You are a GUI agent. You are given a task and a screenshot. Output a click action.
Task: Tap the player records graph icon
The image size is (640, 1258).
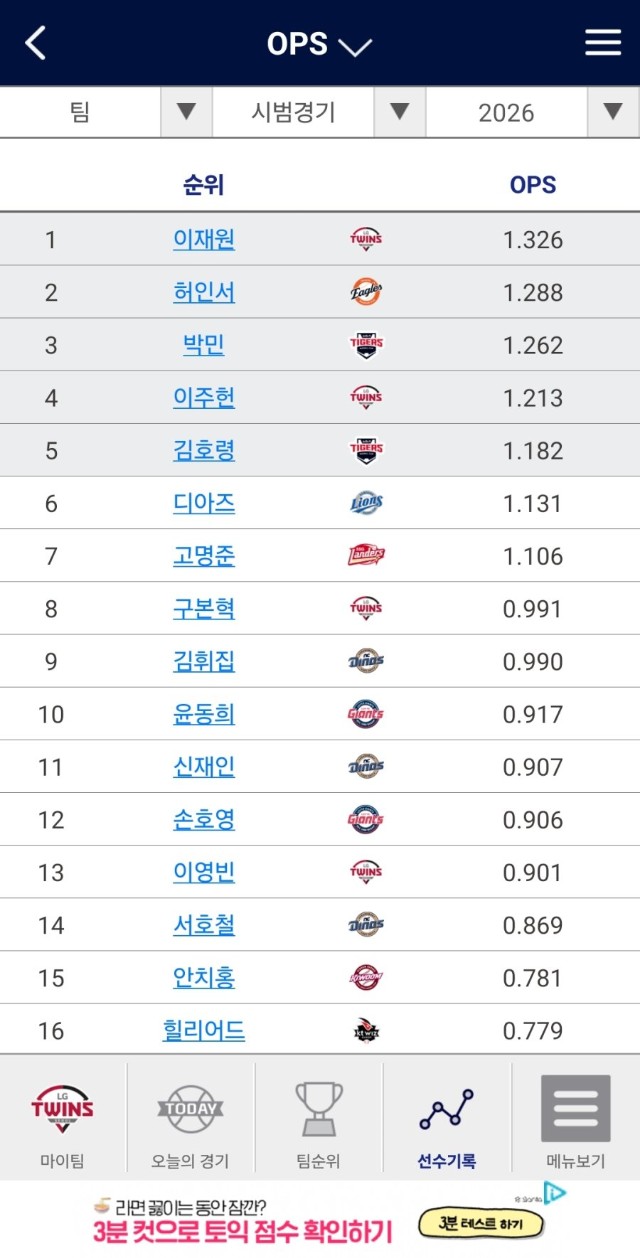[446, 1108]
